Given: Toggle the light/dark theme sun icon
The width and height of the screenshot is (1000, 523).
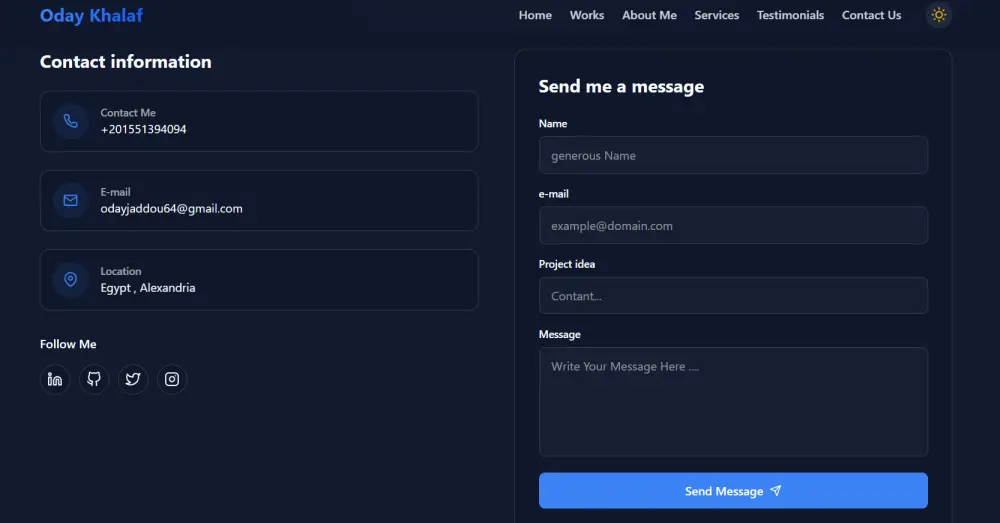Looking at the screenshot, I should coord(939,15).
